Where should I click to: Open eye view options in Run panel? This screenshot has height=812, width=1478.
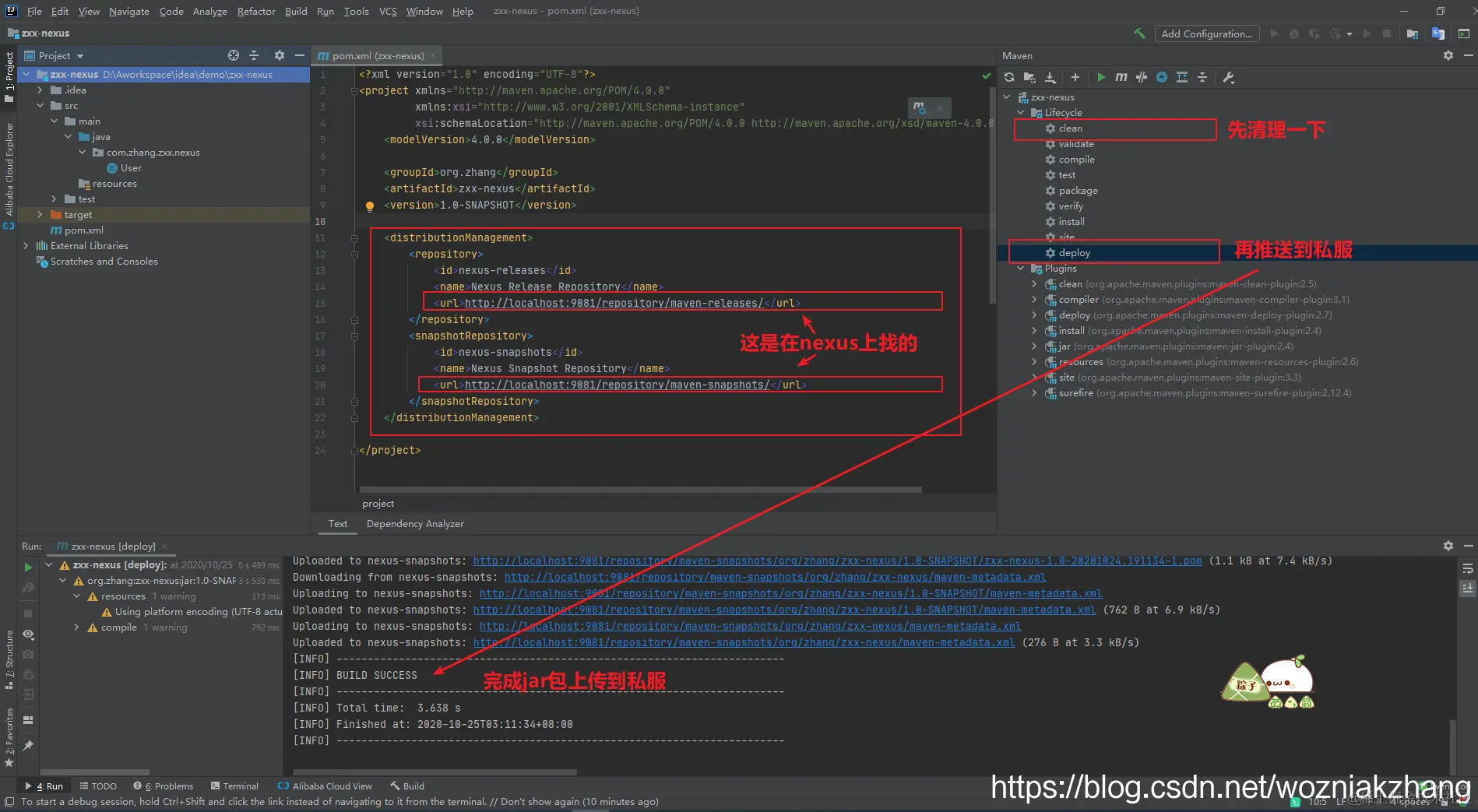click(28, 634)
